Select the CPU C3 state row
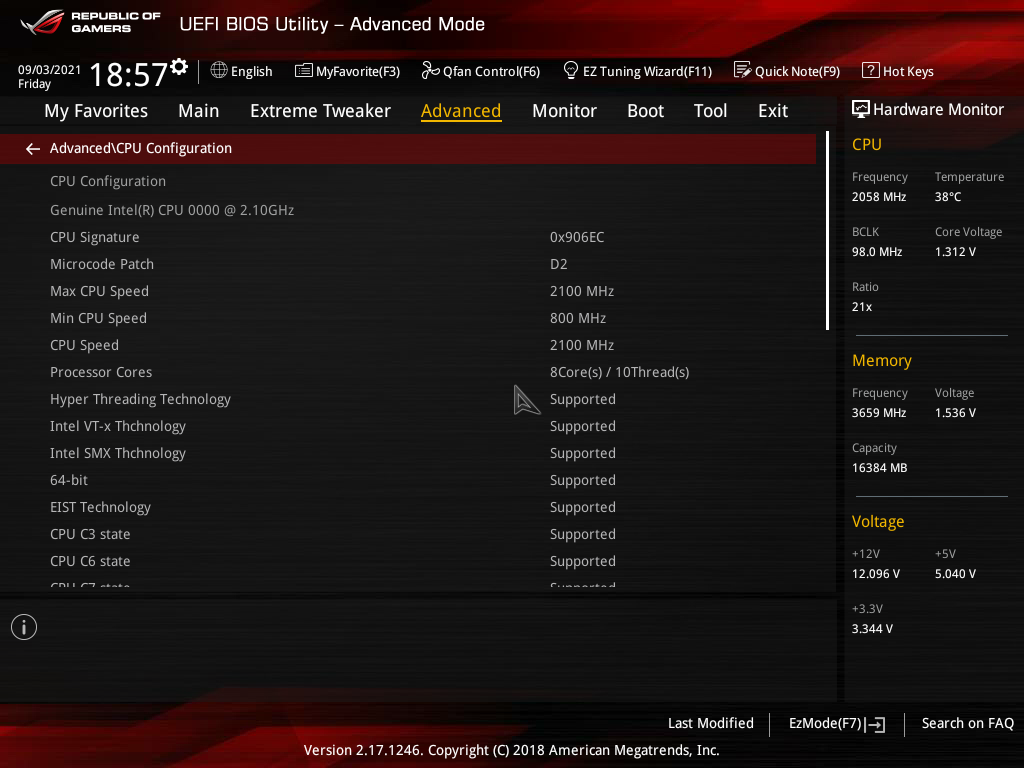The height and width of the screenshot is (768, 1024). click(x=408, y=534)
